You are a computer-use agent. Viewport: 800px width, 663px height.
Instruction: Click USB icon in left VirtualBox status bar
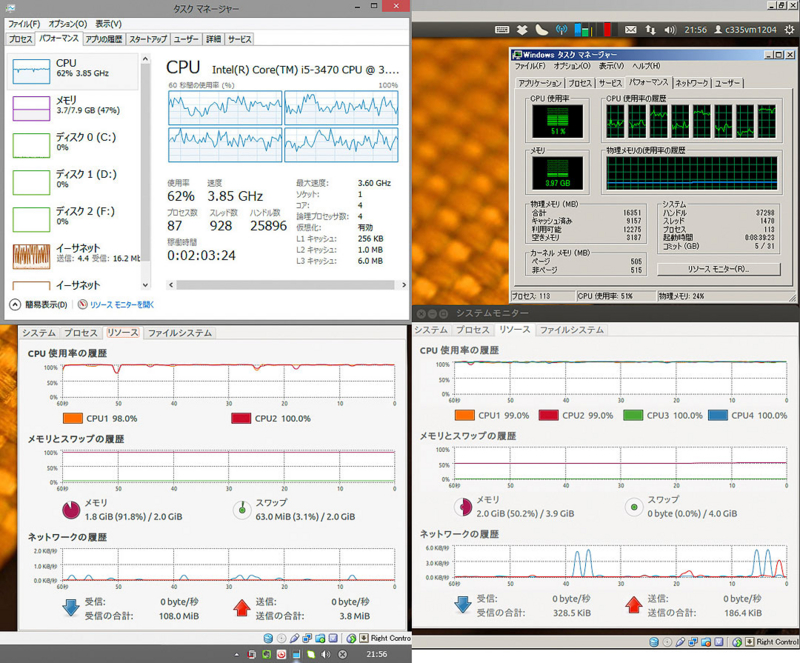pyautogui.click(x=294, y=638)
